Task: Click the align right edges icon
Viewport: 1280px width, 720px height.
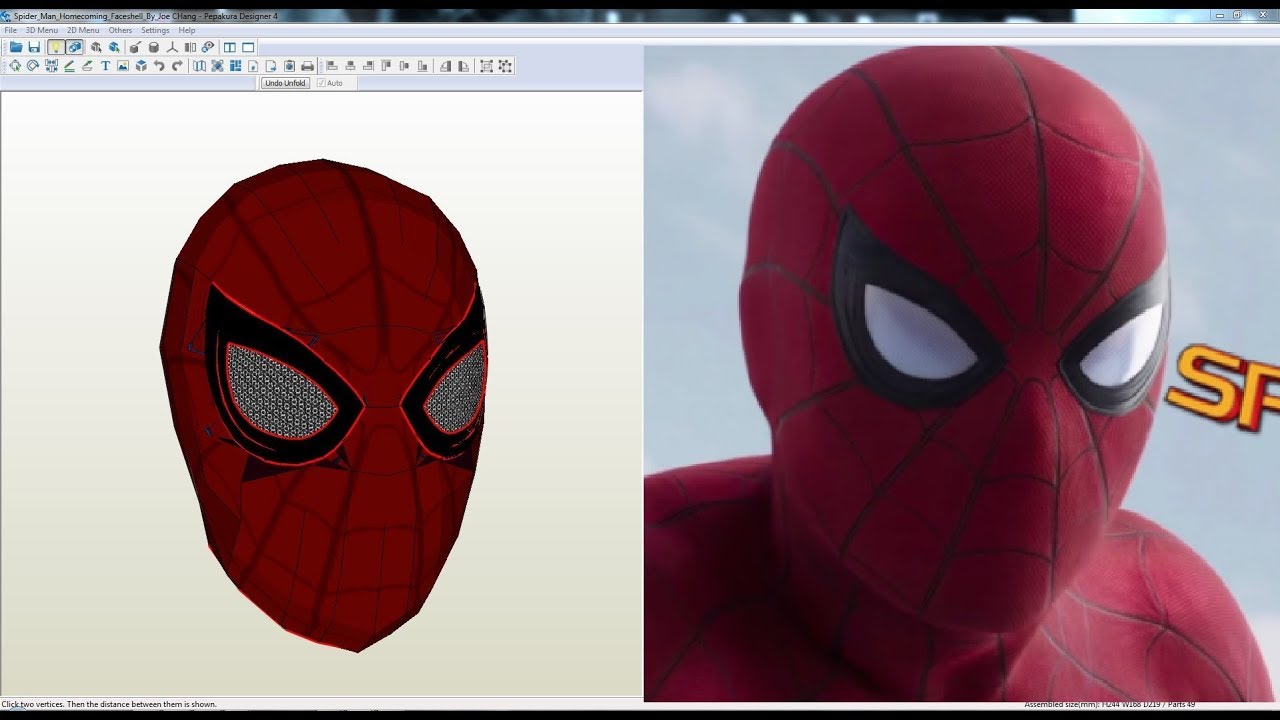Action: [368, 66]
